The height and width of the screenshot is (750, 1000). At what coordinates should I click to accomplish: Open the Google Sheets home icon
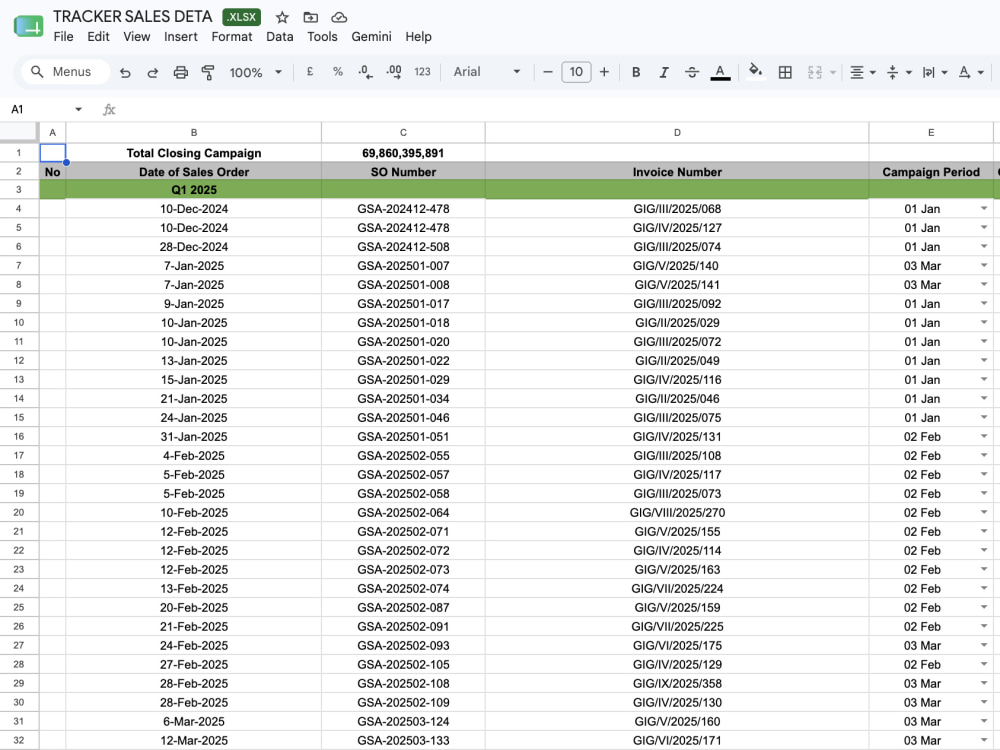(x=29, y=26)
